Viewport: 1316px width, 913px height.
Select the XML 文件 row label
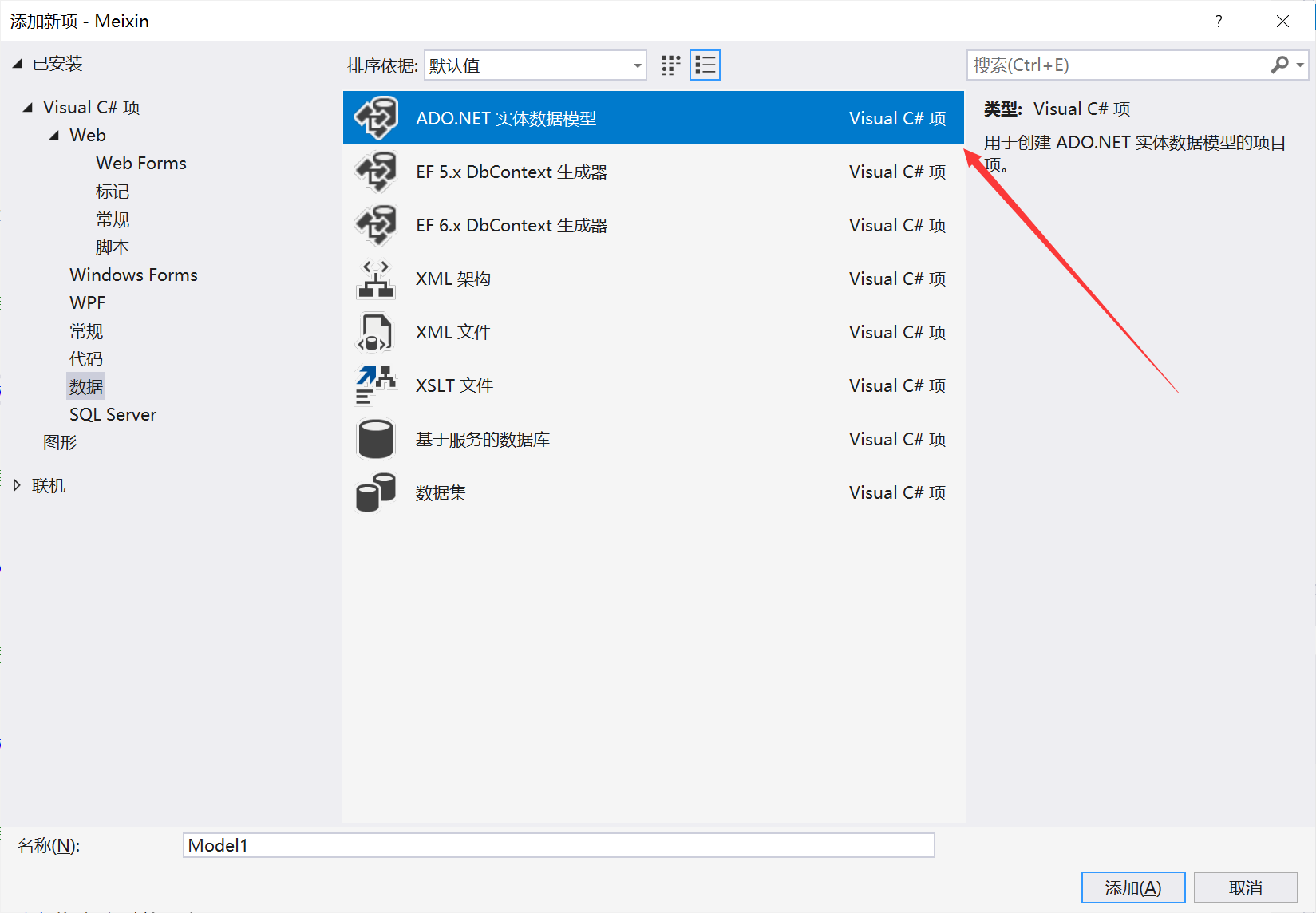point(453,332)
